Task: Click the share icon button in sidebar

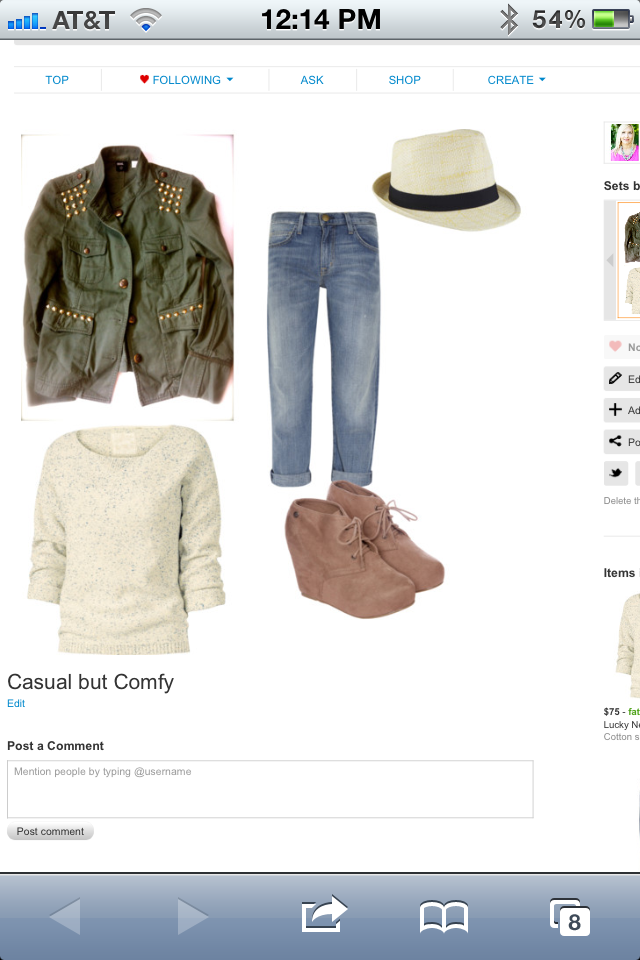Action: (x=622, y=441)
